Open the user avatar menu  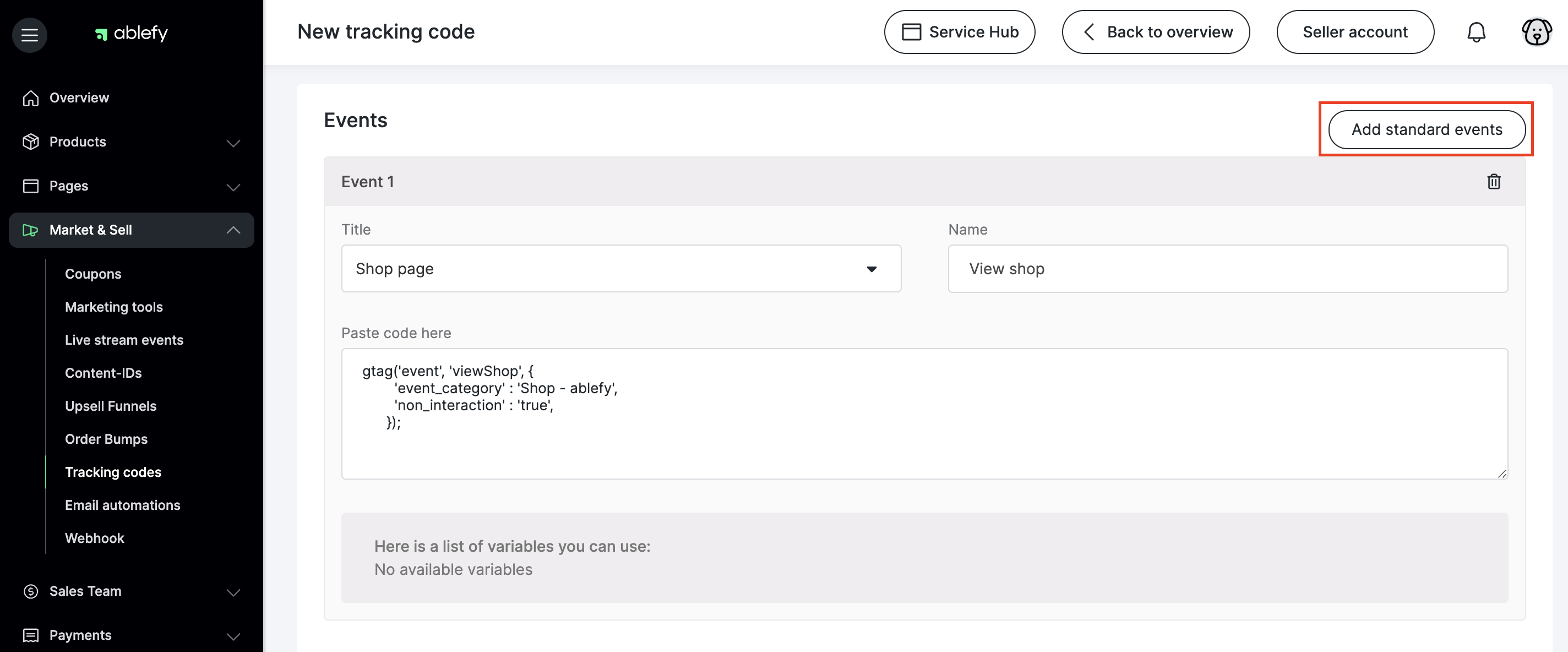[1537, 31]
